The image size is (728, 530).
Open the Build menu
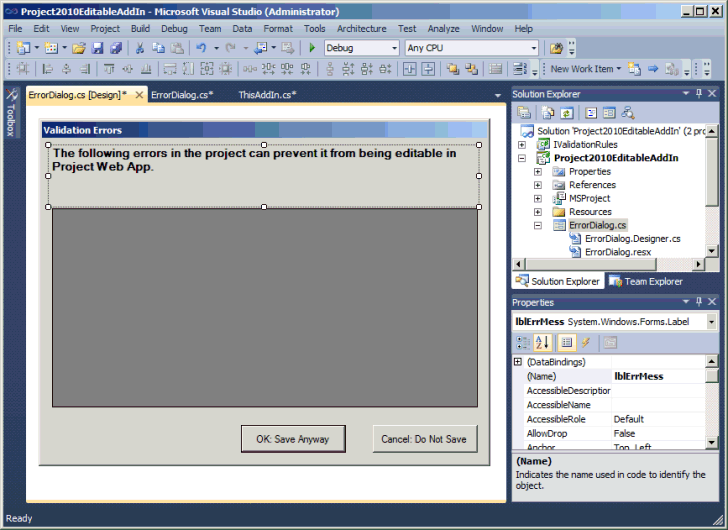pos(140,29)
